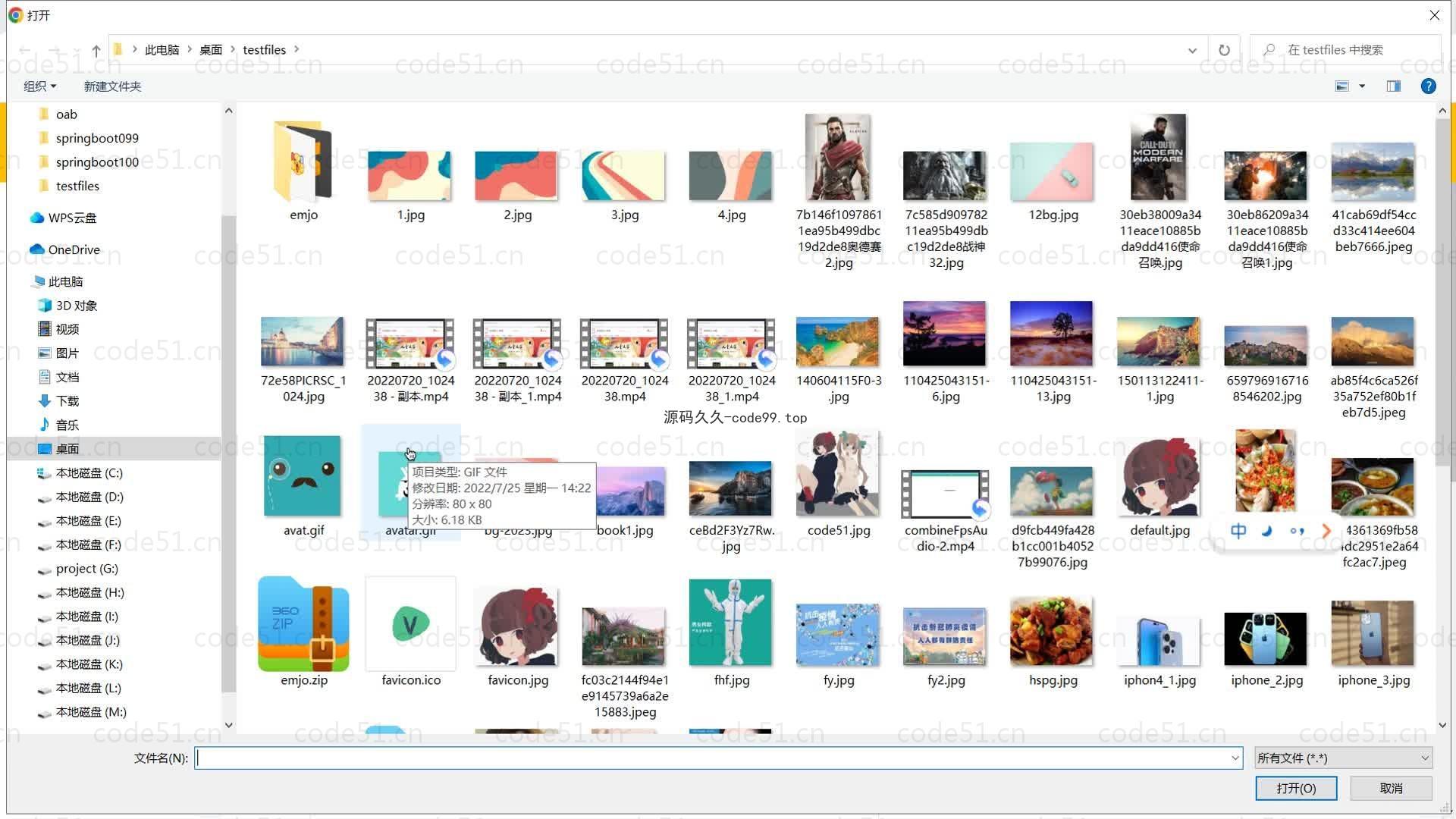Select 此电脑 in the address breadcrumb
Image resolution: width=1456 pixels, height=819 pixels.
point(162,50)
